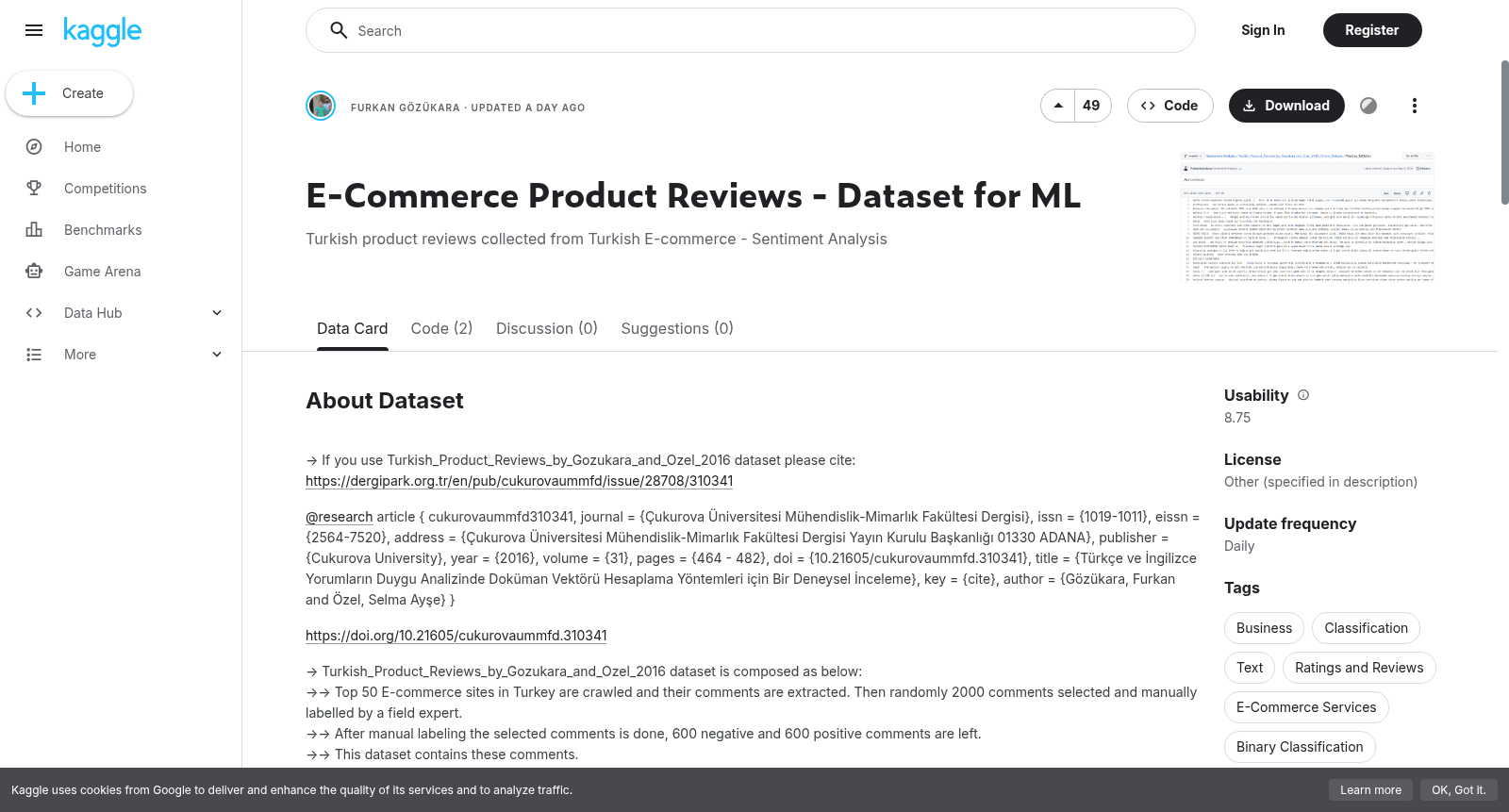This screenshot has height=812, width=1509.
Task: Open the dataset preview thumbnail
Action: click(x=1307, y=216)
